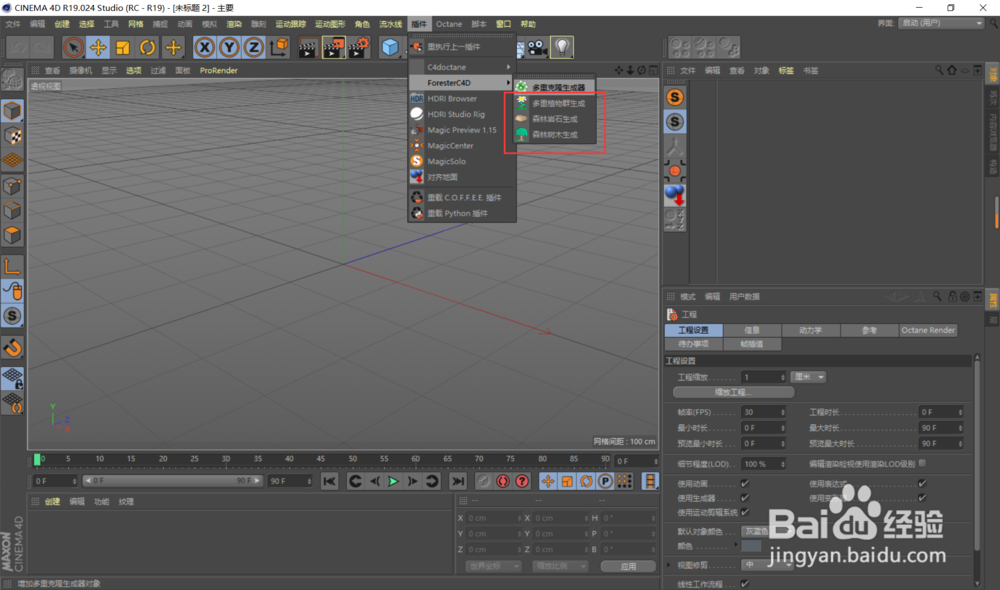This screenshot has height=590, width=1000.
Task: Open ProRender viewport menu
Action: [219, 71]
